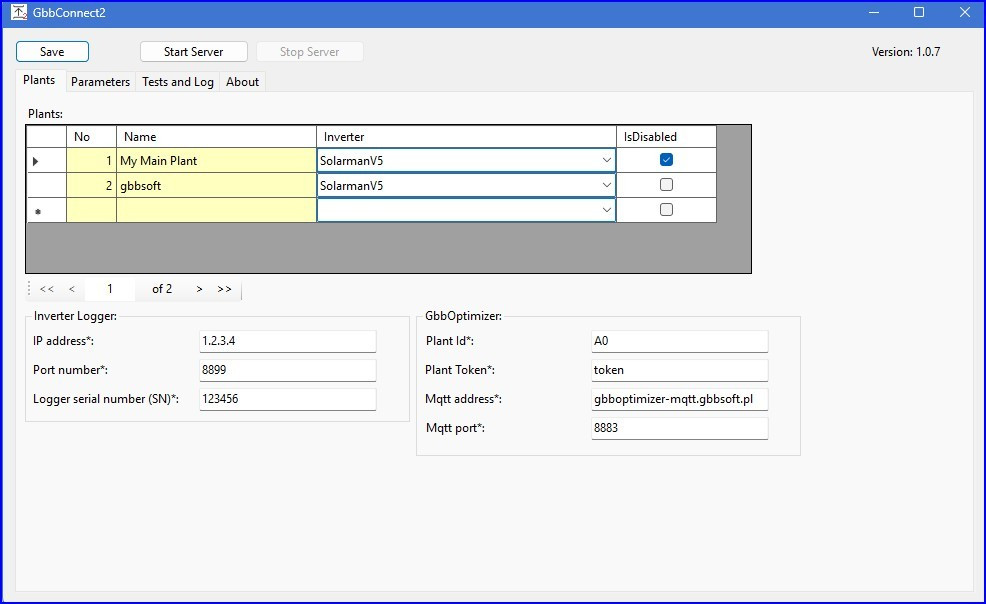
Task: Select the My Main Plant name cell
Action: [x=216, y=160]
